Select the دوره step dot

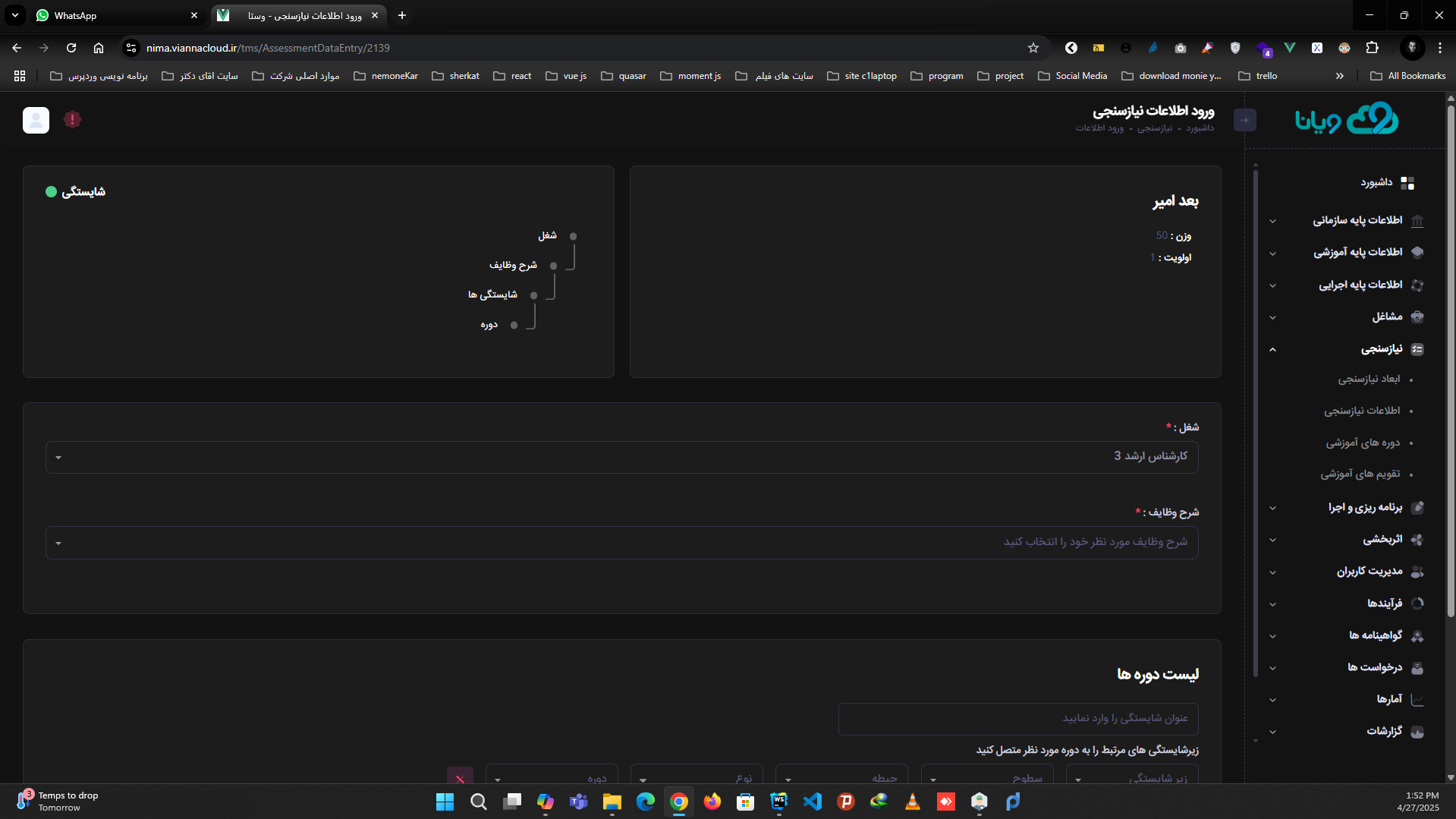(514, 325)
